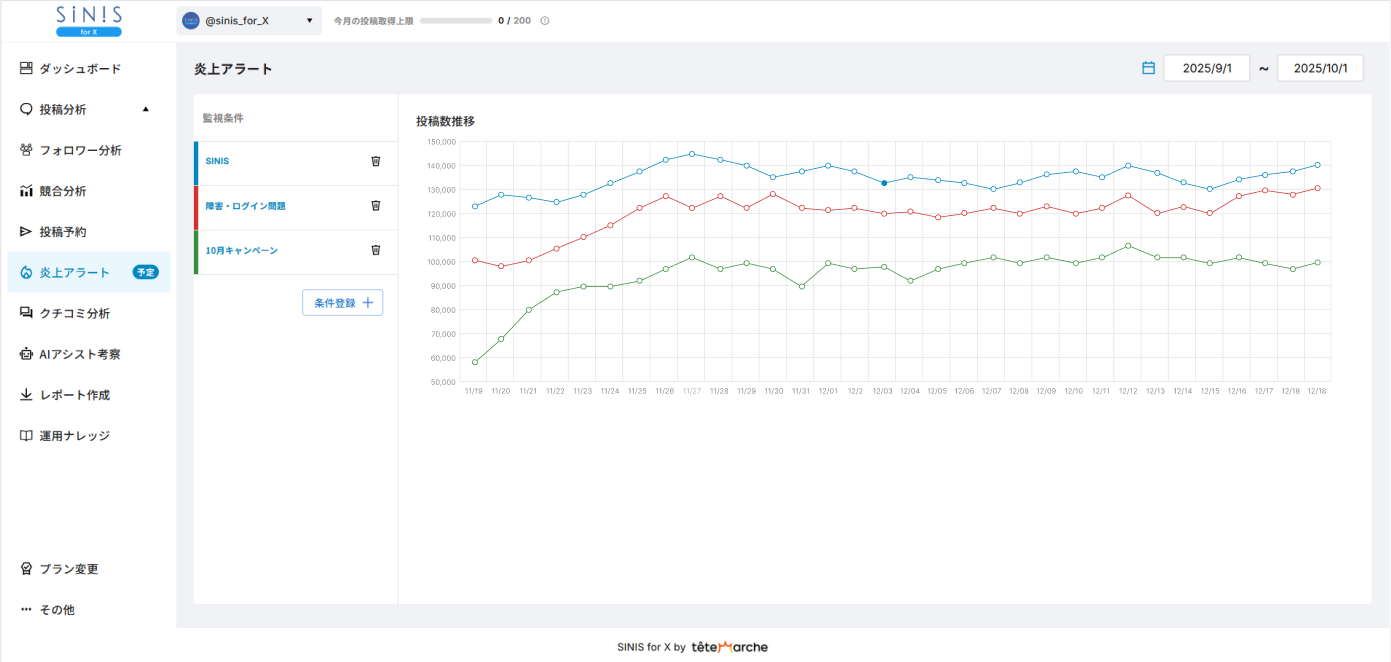Collapse the 投稿分析 menu arrow
This screenshot has width=1391, height=662.
point(146,109)
